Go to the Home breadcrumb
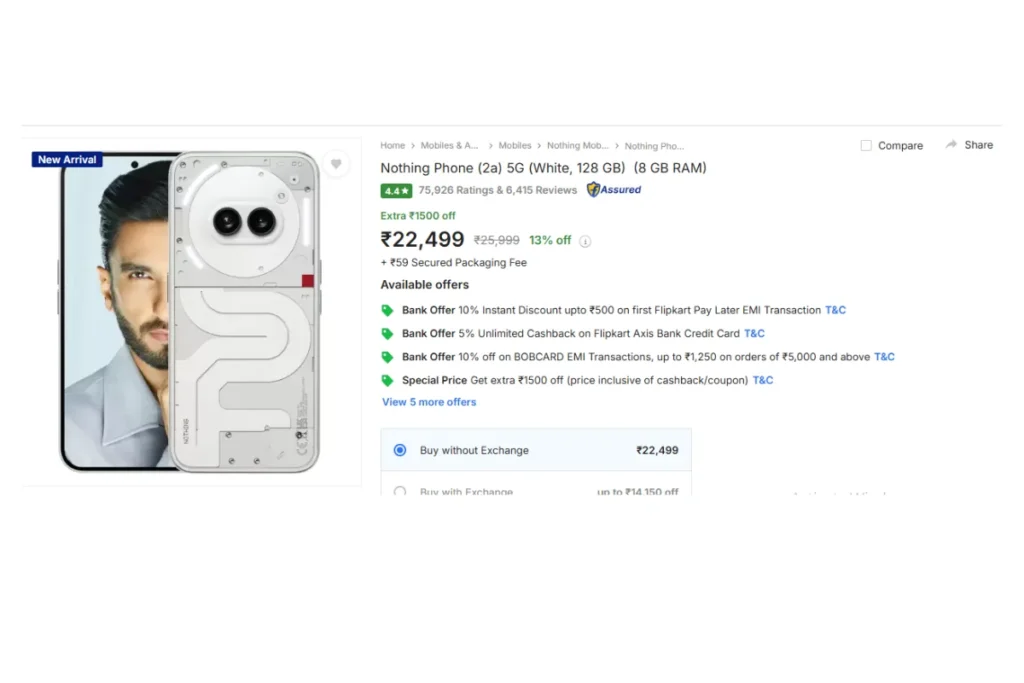1024x683 pixels. (392, 146)
